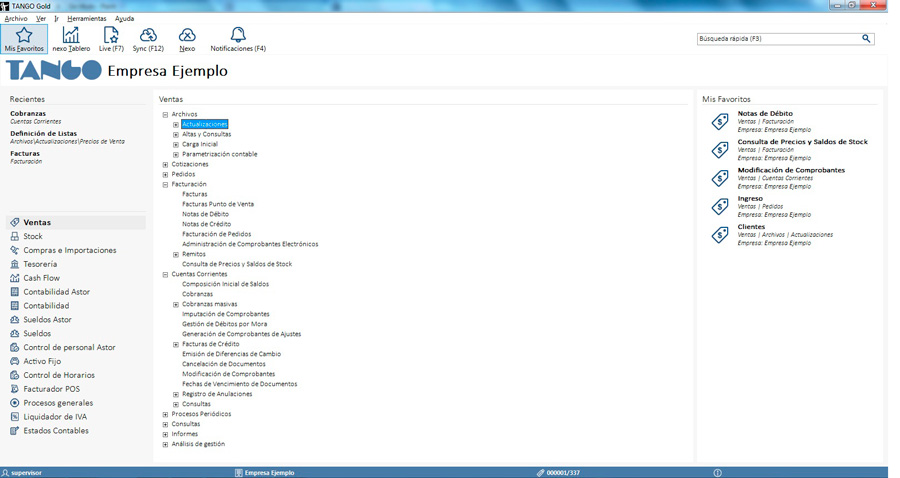The width and height of the screenshot is (900, 478).
Task: Click 000001/337 in status bar
Action: coord(563,473)
